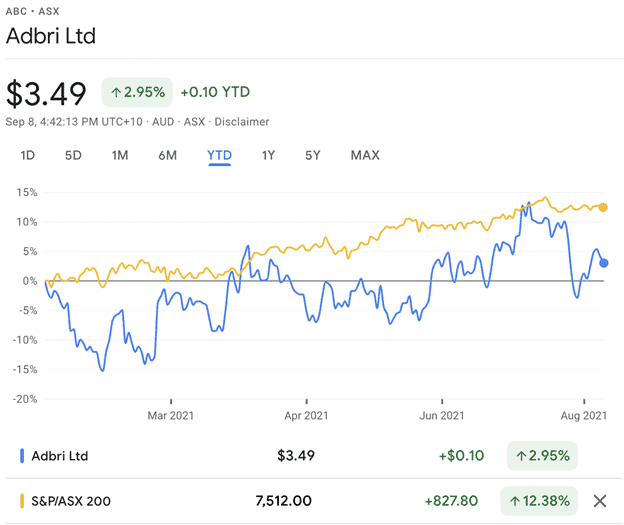Viewport: 624px width, 525px height.
Task: Click the Aug 2021 axis label
Action: pyautogui.click(x=584, y=416)
